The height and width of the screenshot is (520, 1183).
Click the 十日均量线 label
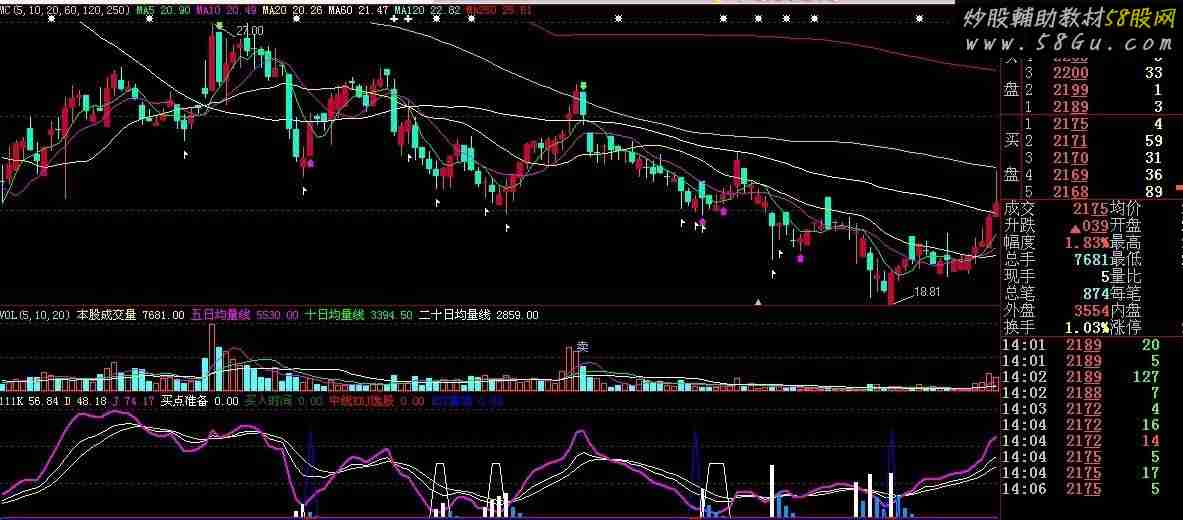coord(358,314)
